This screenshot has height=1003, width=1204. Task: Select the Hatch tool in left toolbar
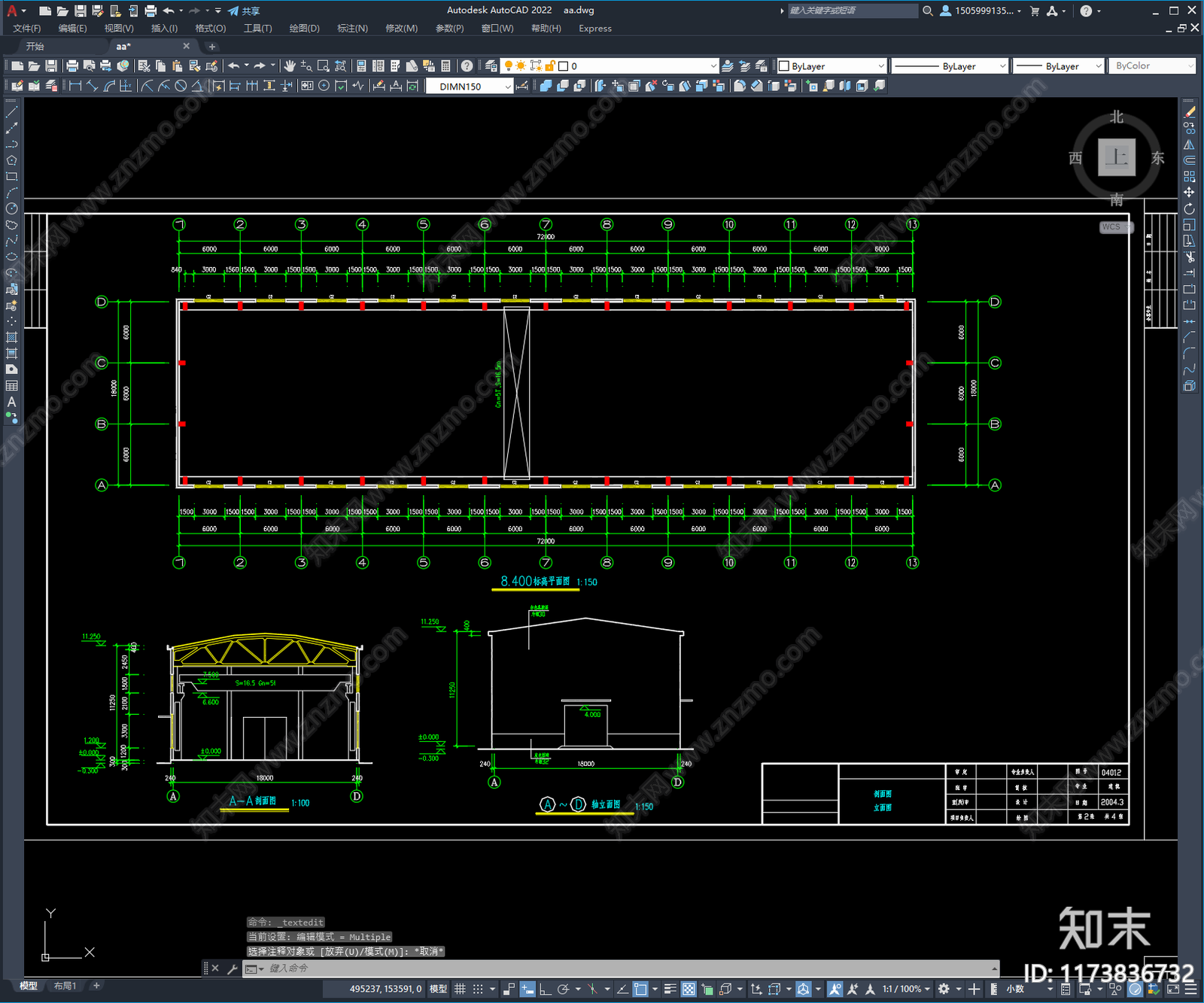(11, 337)
